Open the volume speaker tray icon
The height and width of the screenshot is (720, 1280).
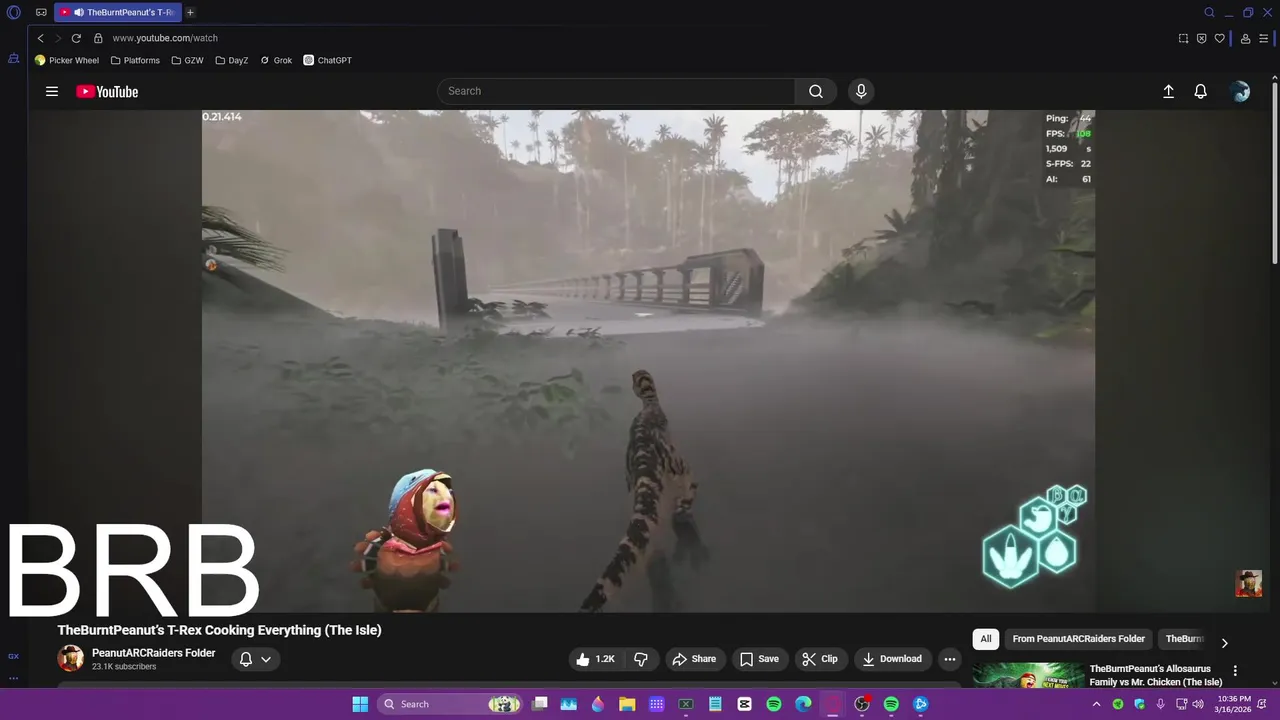1198,704
